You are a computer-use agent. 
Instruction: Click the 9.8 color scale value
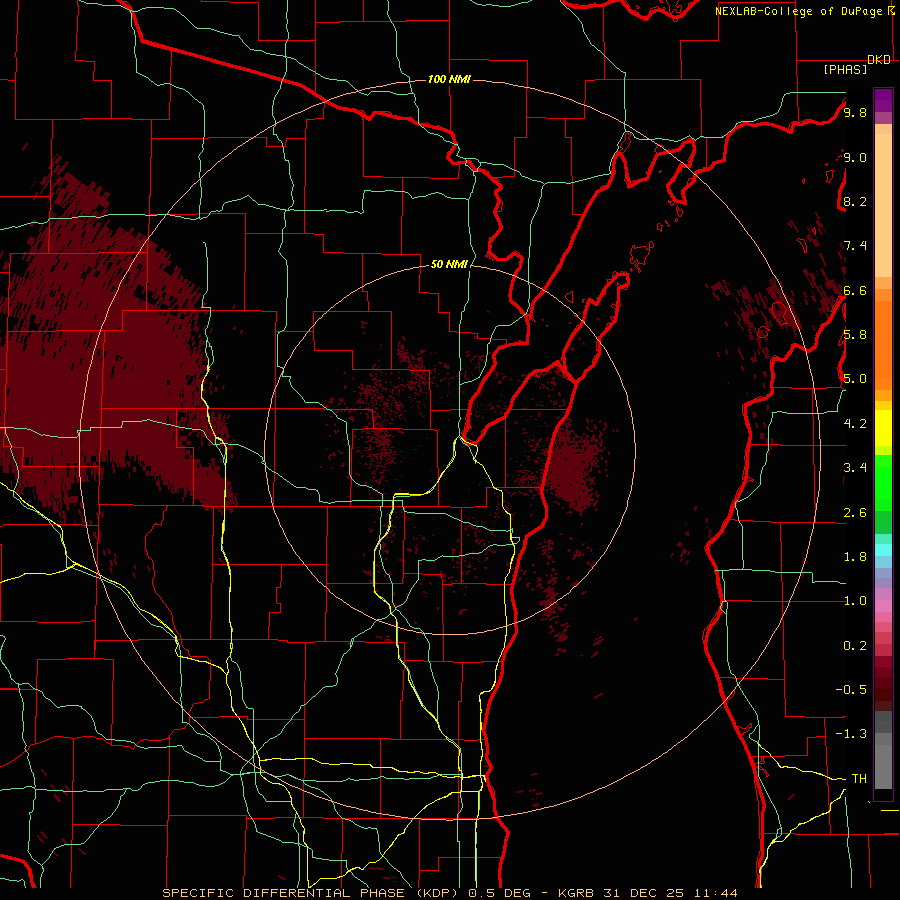855,112
